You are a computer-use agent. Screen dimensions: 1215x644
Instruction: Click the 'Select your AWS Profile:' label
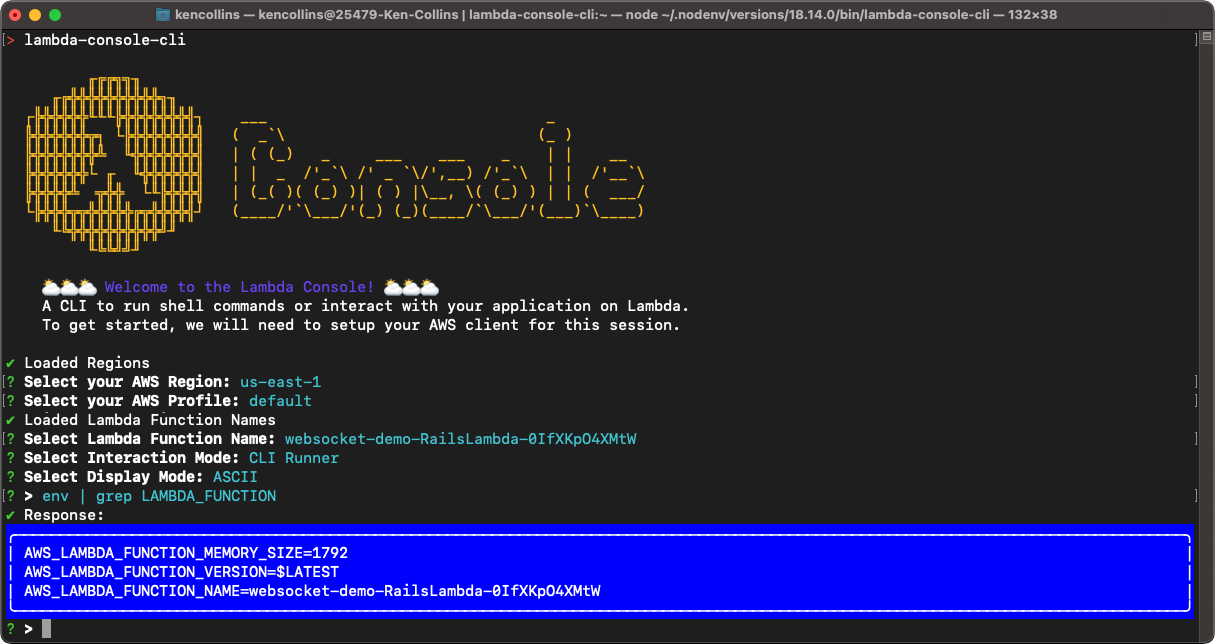tap(132, 401)
